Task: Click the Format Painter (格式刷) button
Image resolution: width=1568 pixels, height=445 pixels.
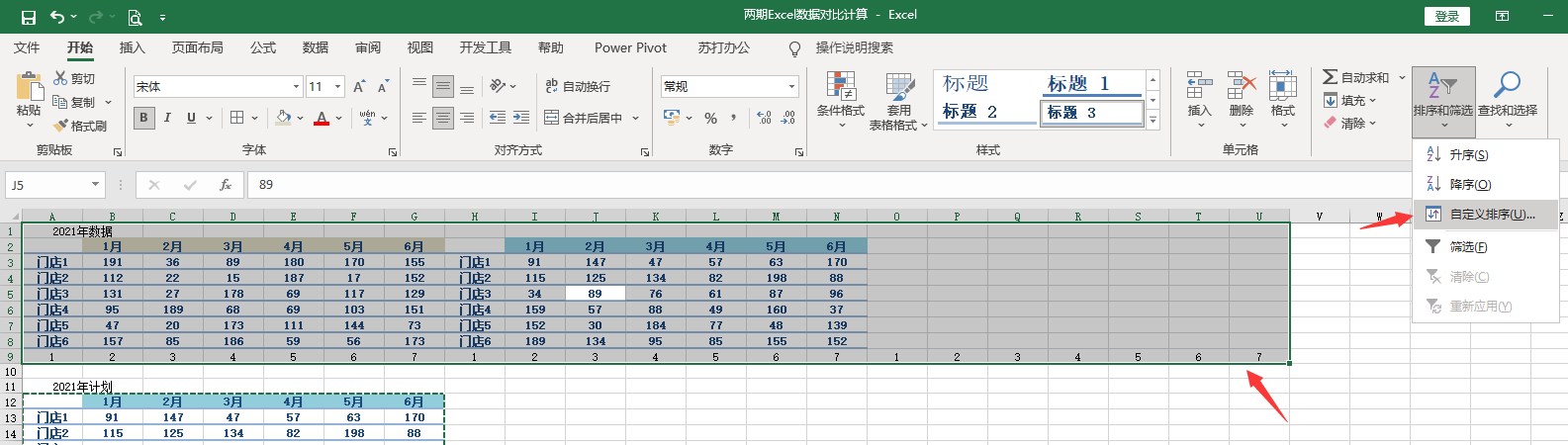Action: (x=79, y=126)
